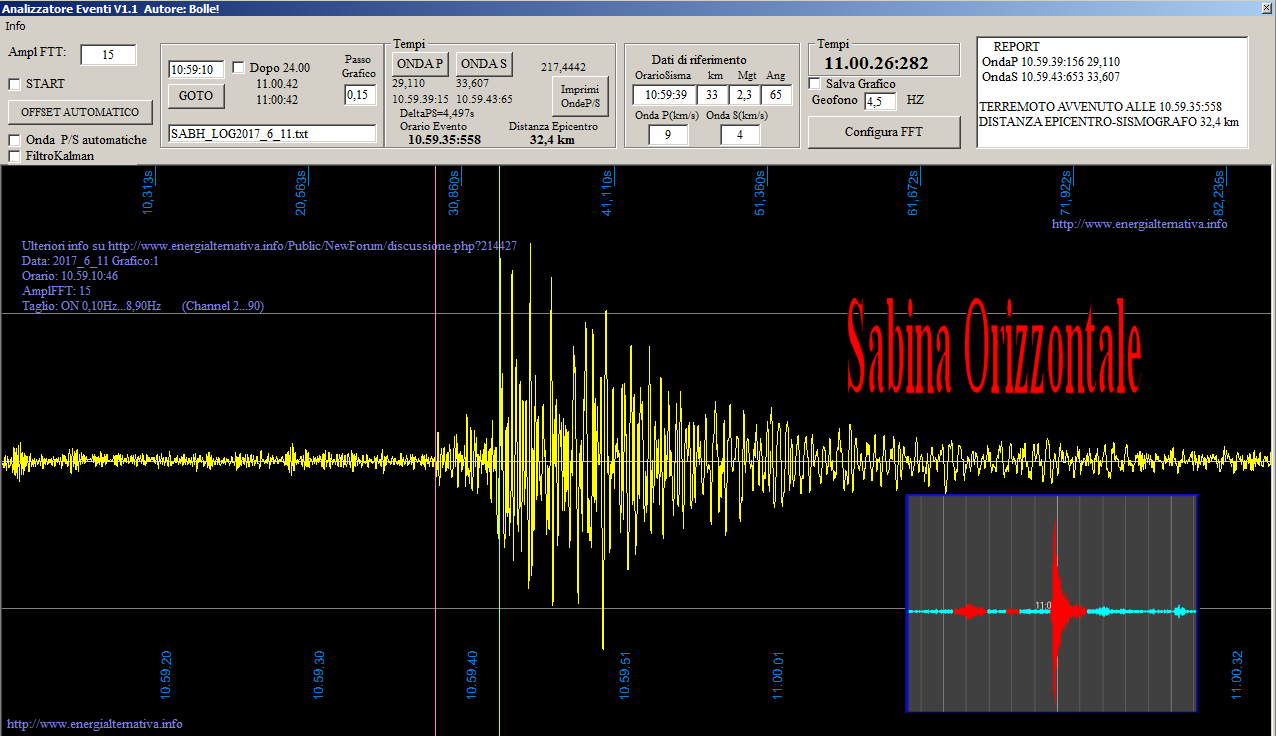Click the Distanza Epicentro value 32,4 km
Viewport: 1276px width, 736px height.
click(x=552, y=140)
